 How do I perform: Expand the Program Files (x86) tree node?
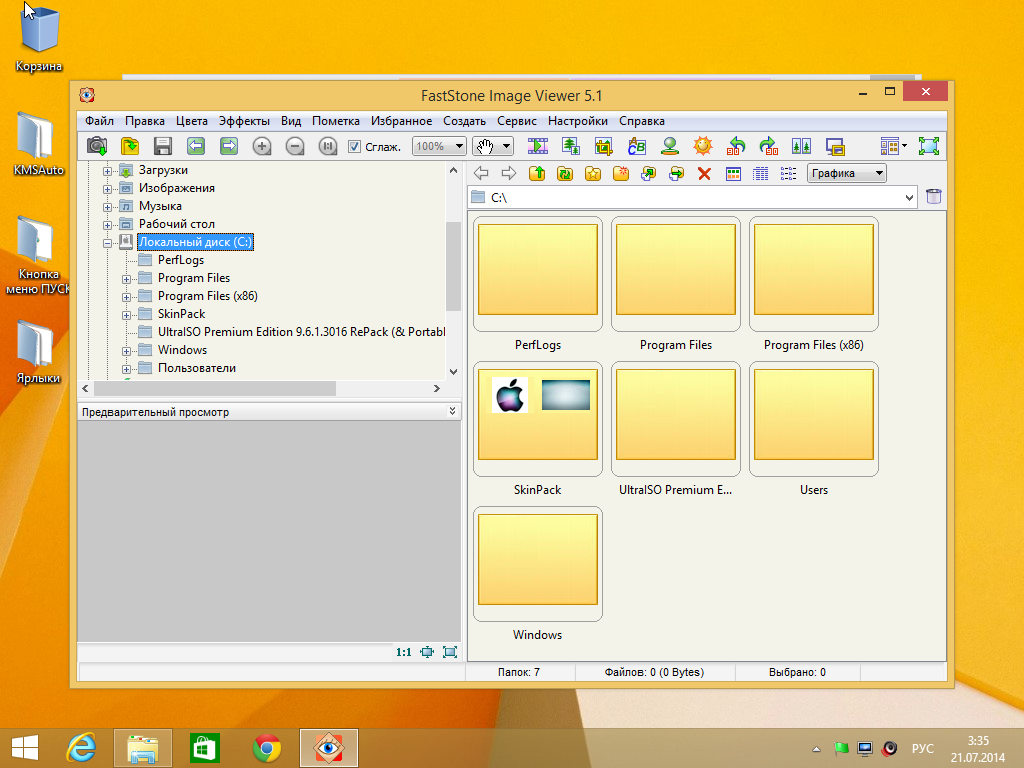[126, 297]
